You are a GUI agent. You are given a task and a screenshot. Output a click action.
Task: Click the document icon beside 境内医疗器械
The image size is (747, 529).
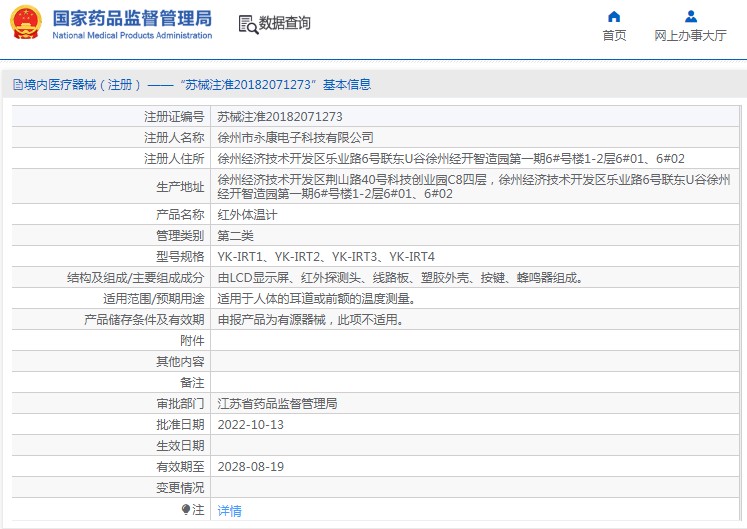point(18,85)
